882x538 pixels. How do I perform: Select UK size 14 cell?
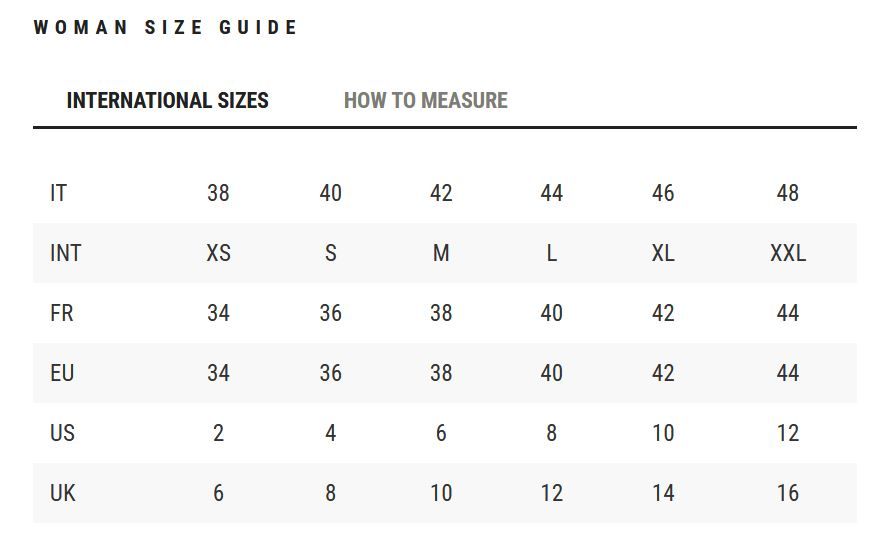(662, 493)
